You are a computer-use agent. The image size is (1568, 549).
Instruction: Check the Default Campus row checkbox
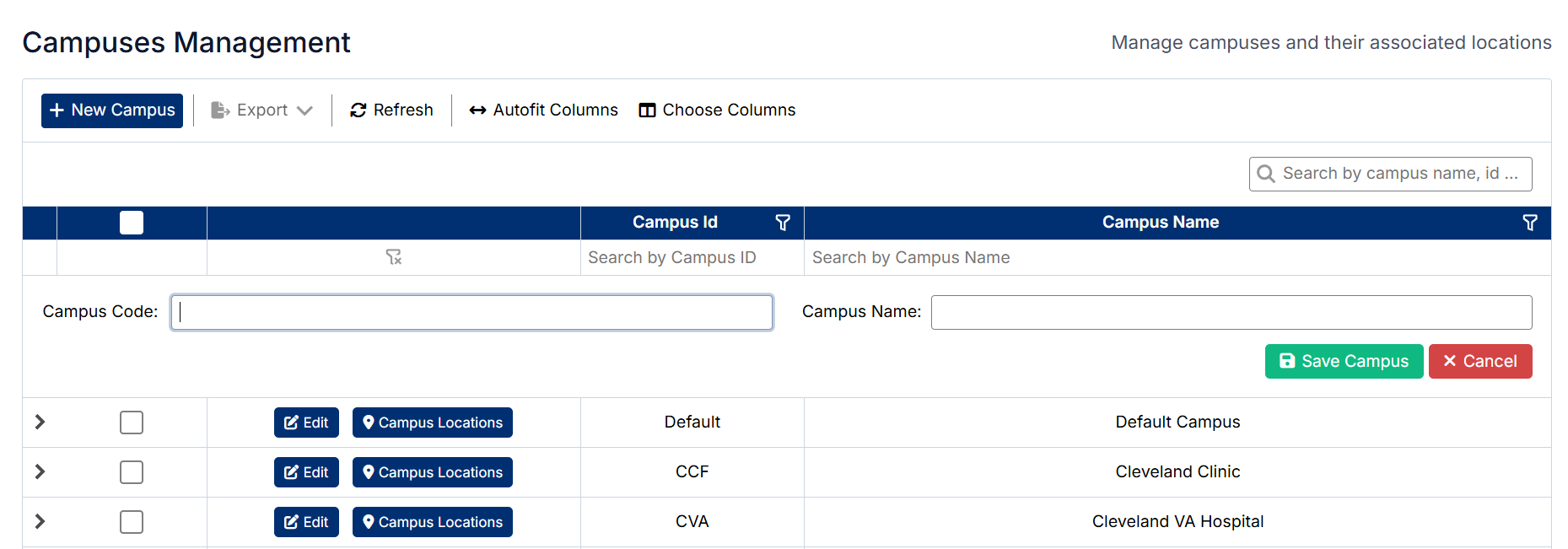132,423
